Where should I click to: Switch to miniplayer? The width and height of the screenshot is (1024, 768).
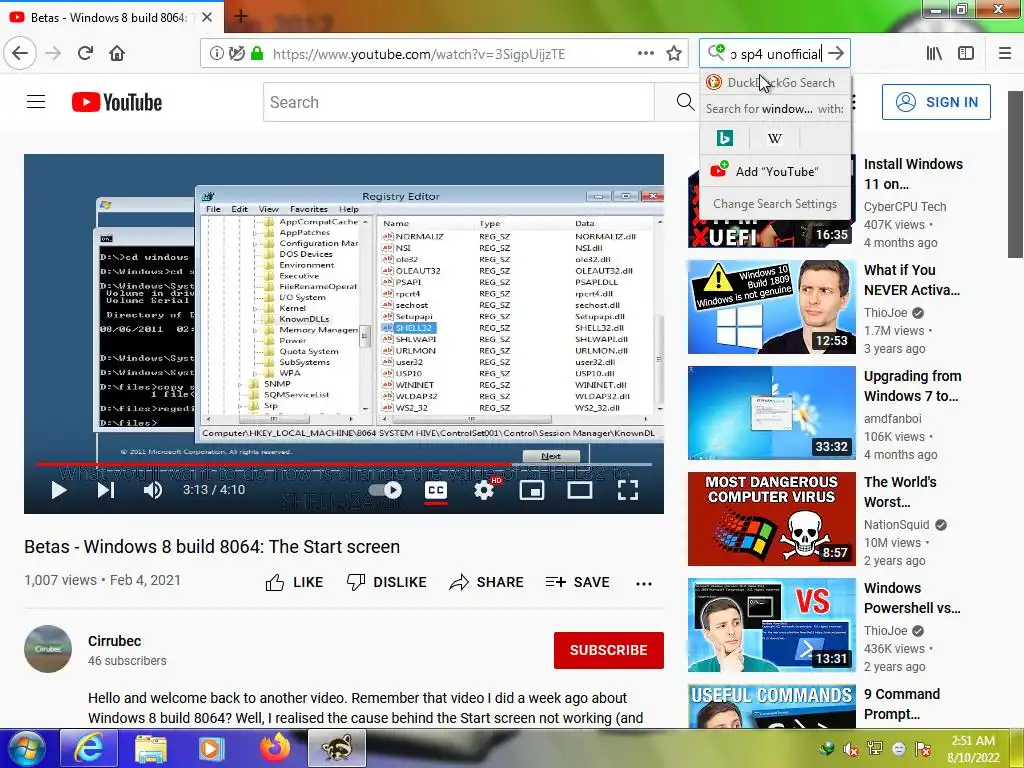pos(532,490)
